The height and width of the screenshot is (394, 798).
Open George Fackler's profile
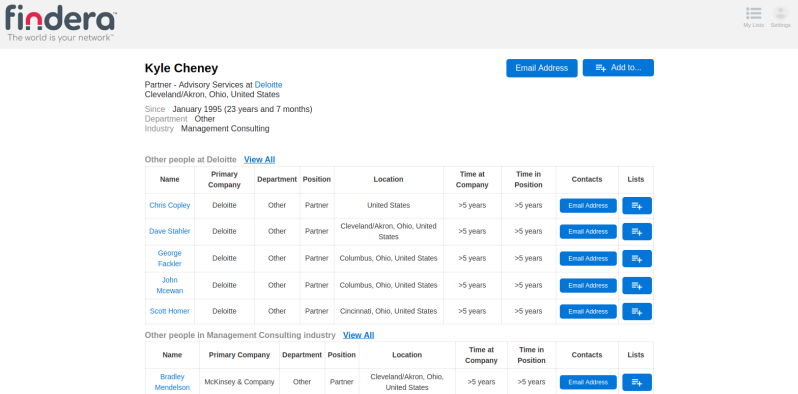(169, 258)
